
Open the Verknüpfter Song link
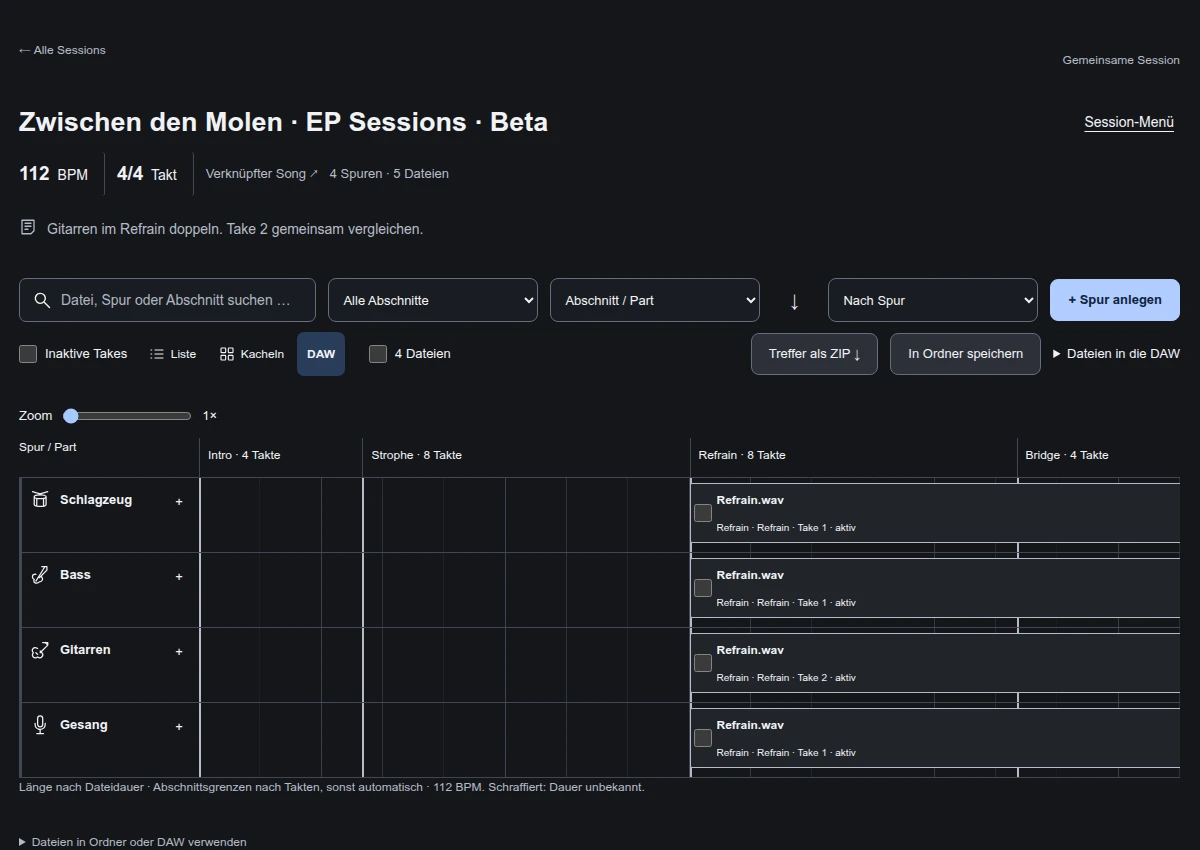pos(262,174)
